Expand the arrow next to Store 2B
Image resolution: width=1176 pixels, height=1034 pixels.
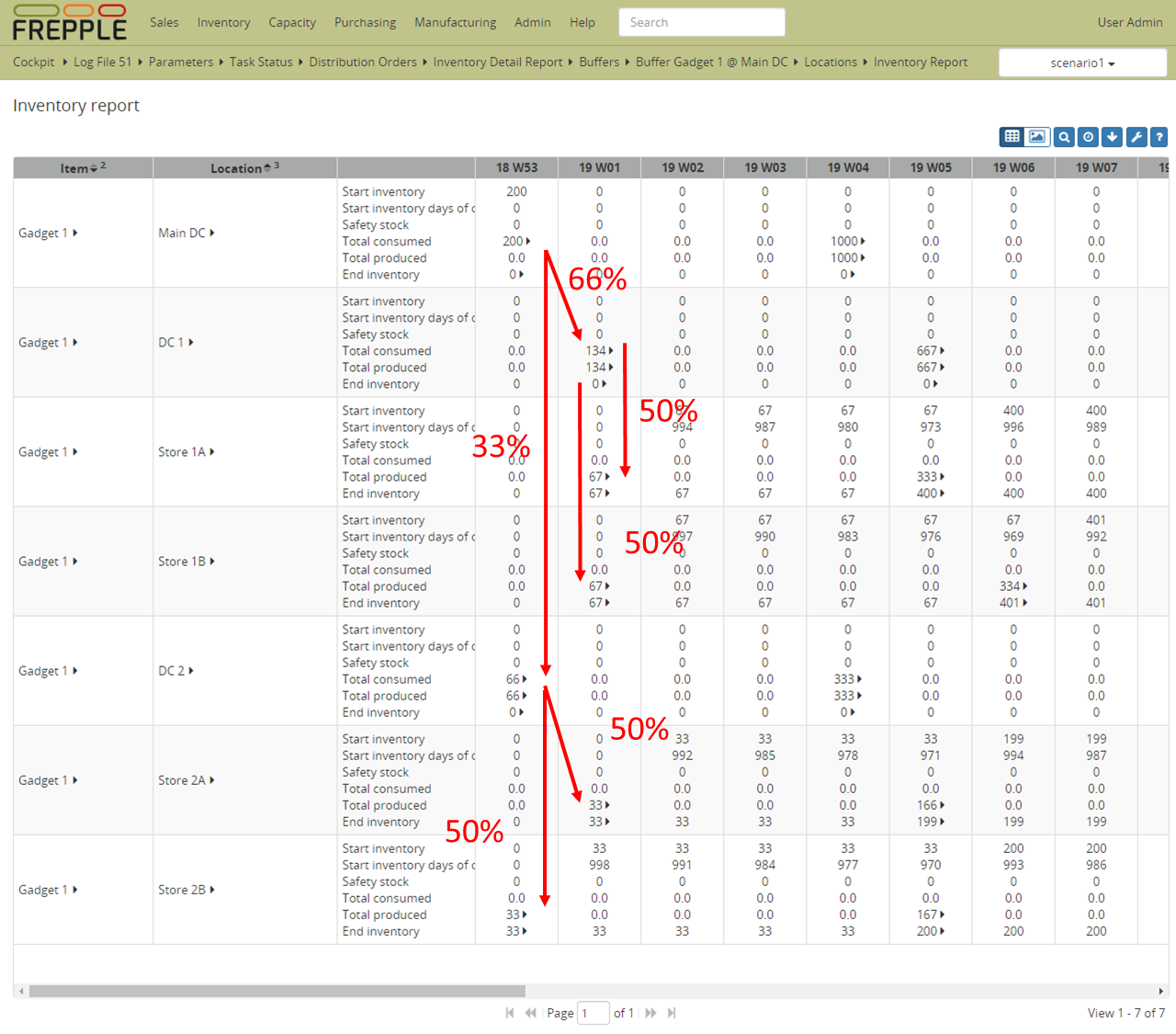212,890
